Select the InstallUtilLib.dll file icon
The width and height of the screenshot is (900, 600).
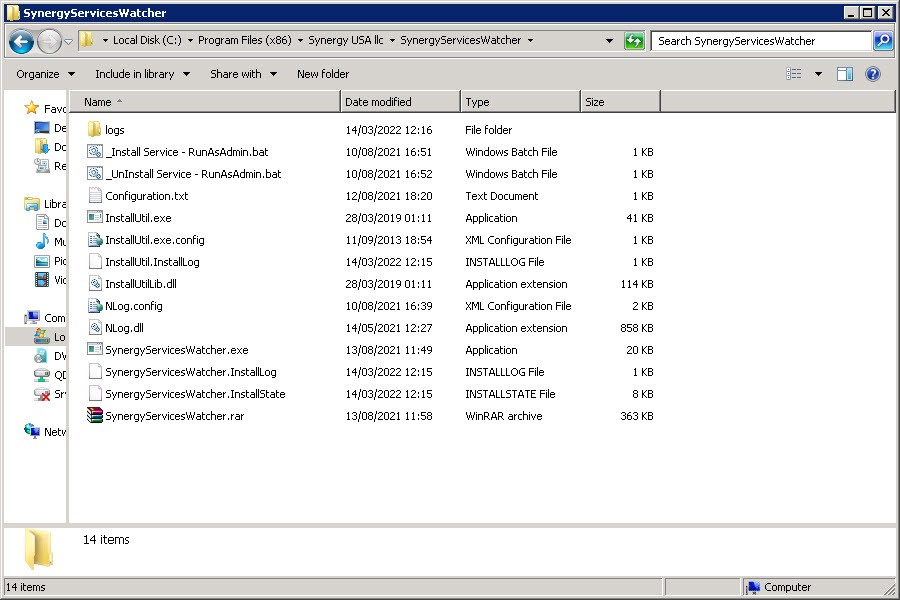[95, 283]
